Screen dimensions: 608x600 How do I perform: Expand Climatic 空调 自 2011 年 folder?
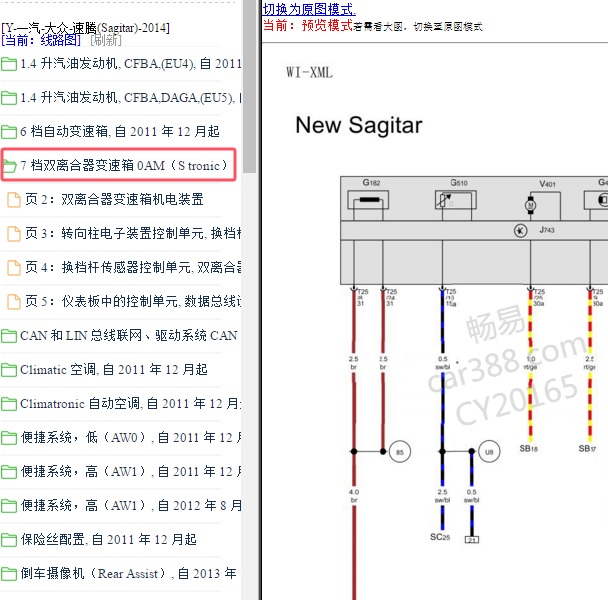[x=114, y=370]
